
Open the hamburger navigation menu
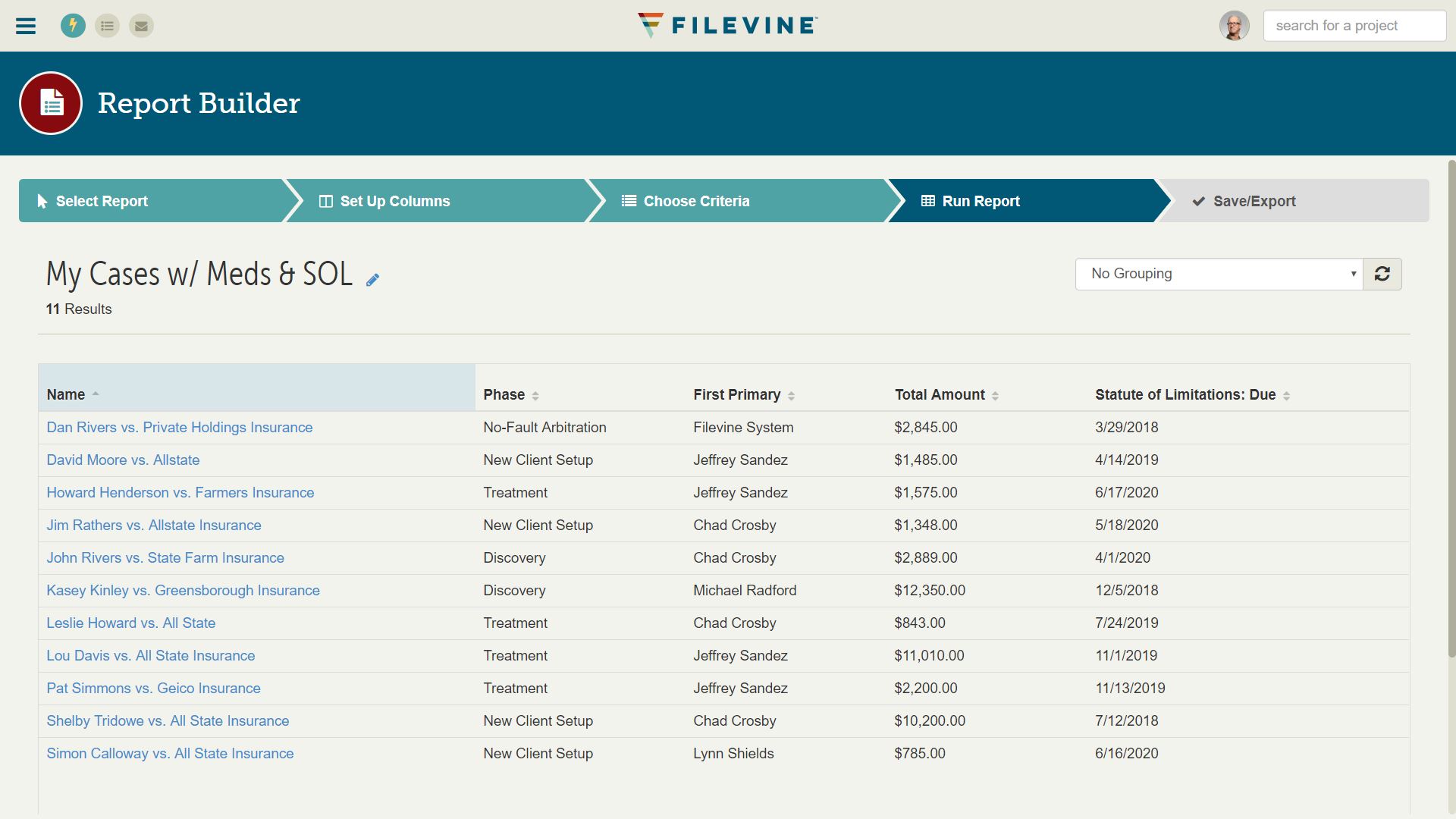pos(25,25)
